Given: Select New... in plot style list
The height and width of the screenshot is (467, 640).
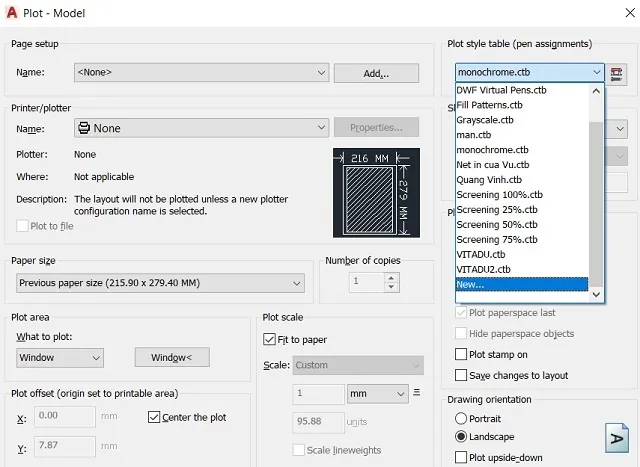Looking at the screenshot, I should [520, 284].
